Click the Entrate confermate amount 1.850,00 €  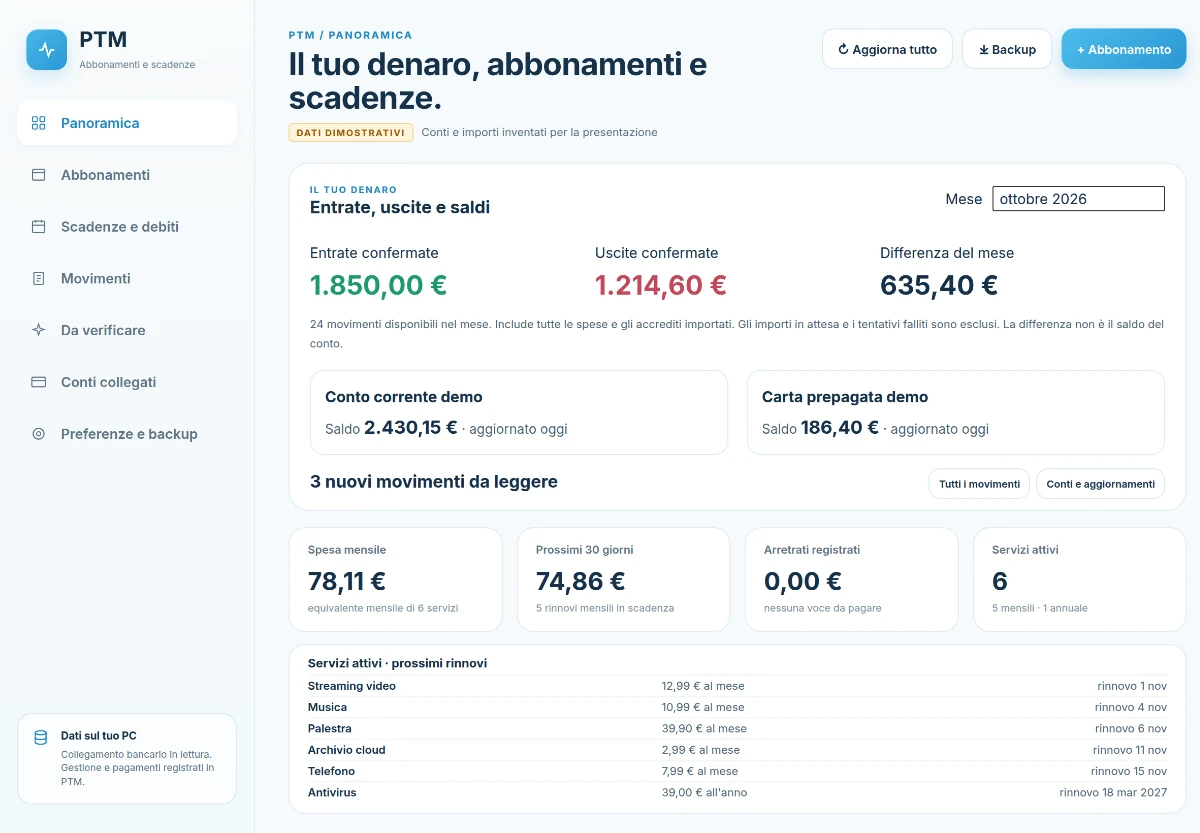tap(378, 285)
